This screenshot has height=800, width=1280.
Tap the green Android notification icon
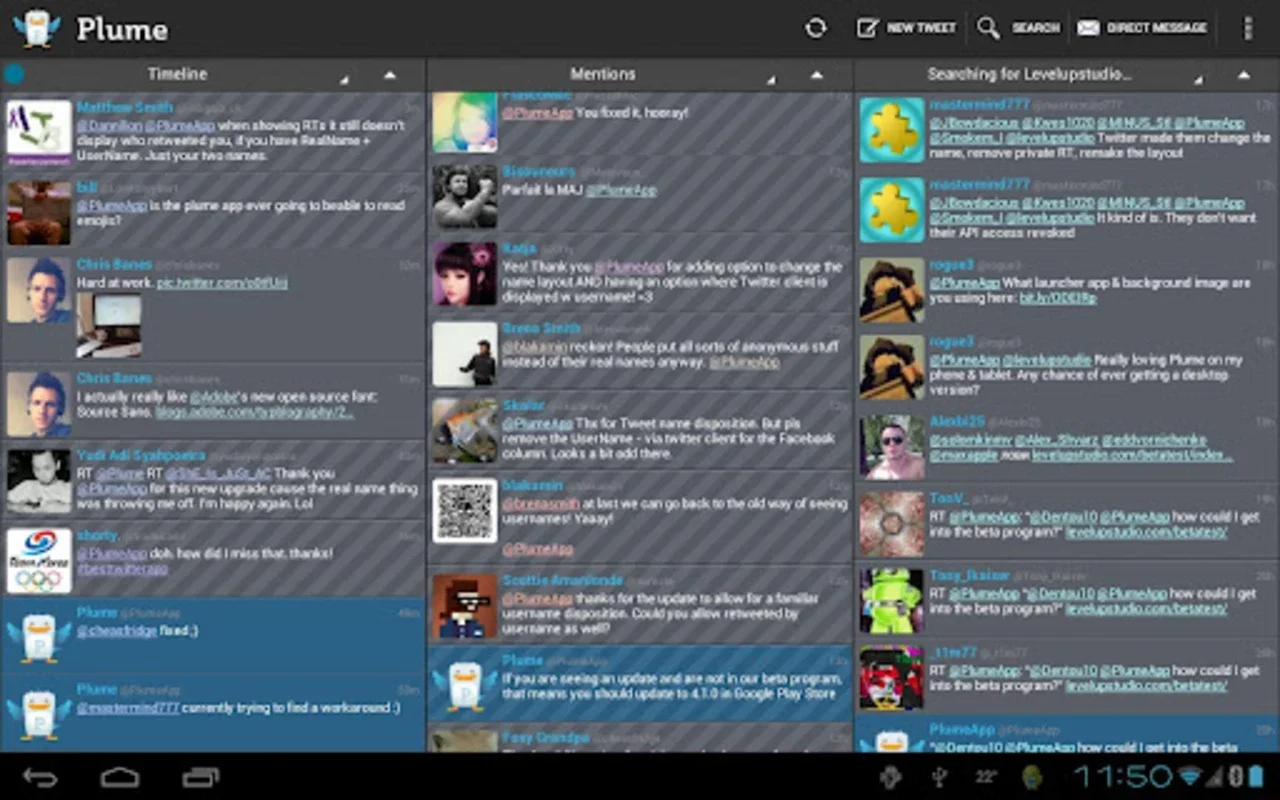[x=1033, y=776]
